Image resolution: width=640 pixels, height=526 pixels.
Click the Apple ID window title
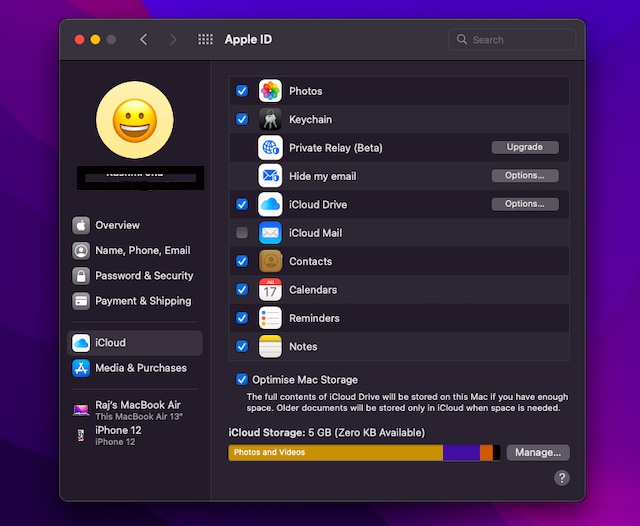248,40
